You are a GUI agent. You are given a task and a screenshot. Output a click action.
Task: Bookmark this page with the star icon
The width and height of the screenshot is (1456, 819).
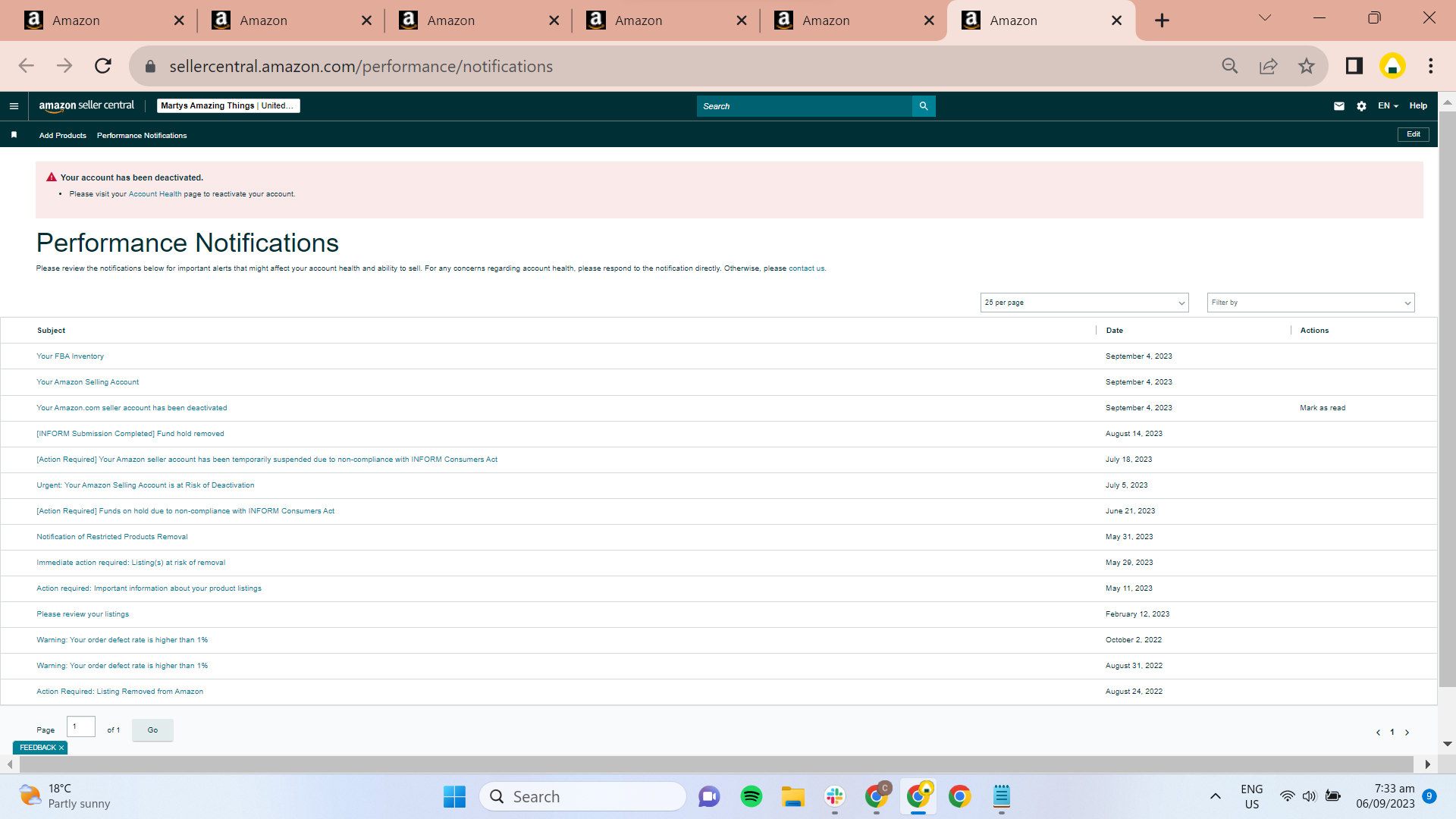click(1306, 66)
